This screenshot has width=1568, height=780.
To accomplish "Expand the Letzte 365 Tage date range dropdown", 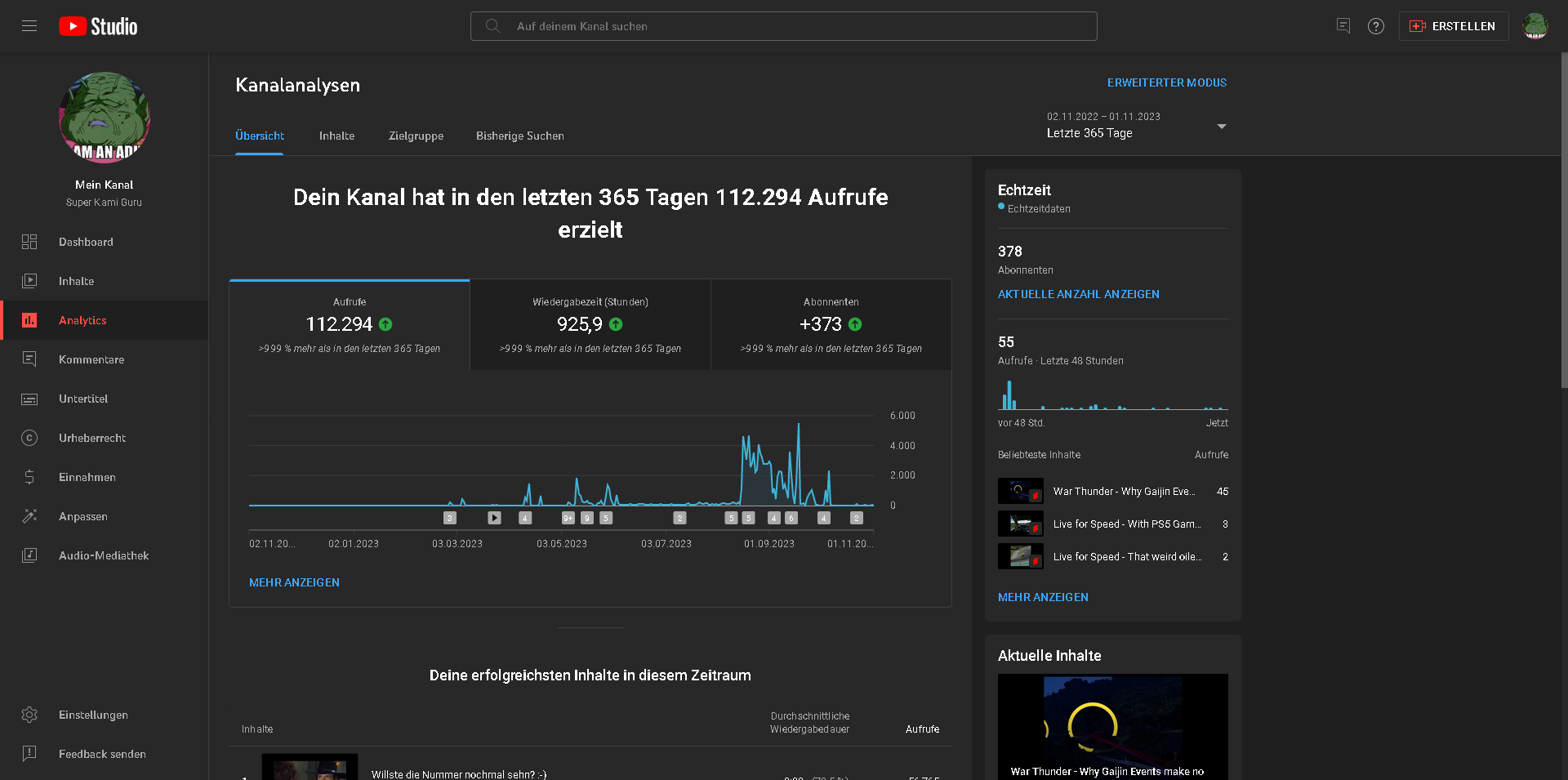I will coord(1221,127).
